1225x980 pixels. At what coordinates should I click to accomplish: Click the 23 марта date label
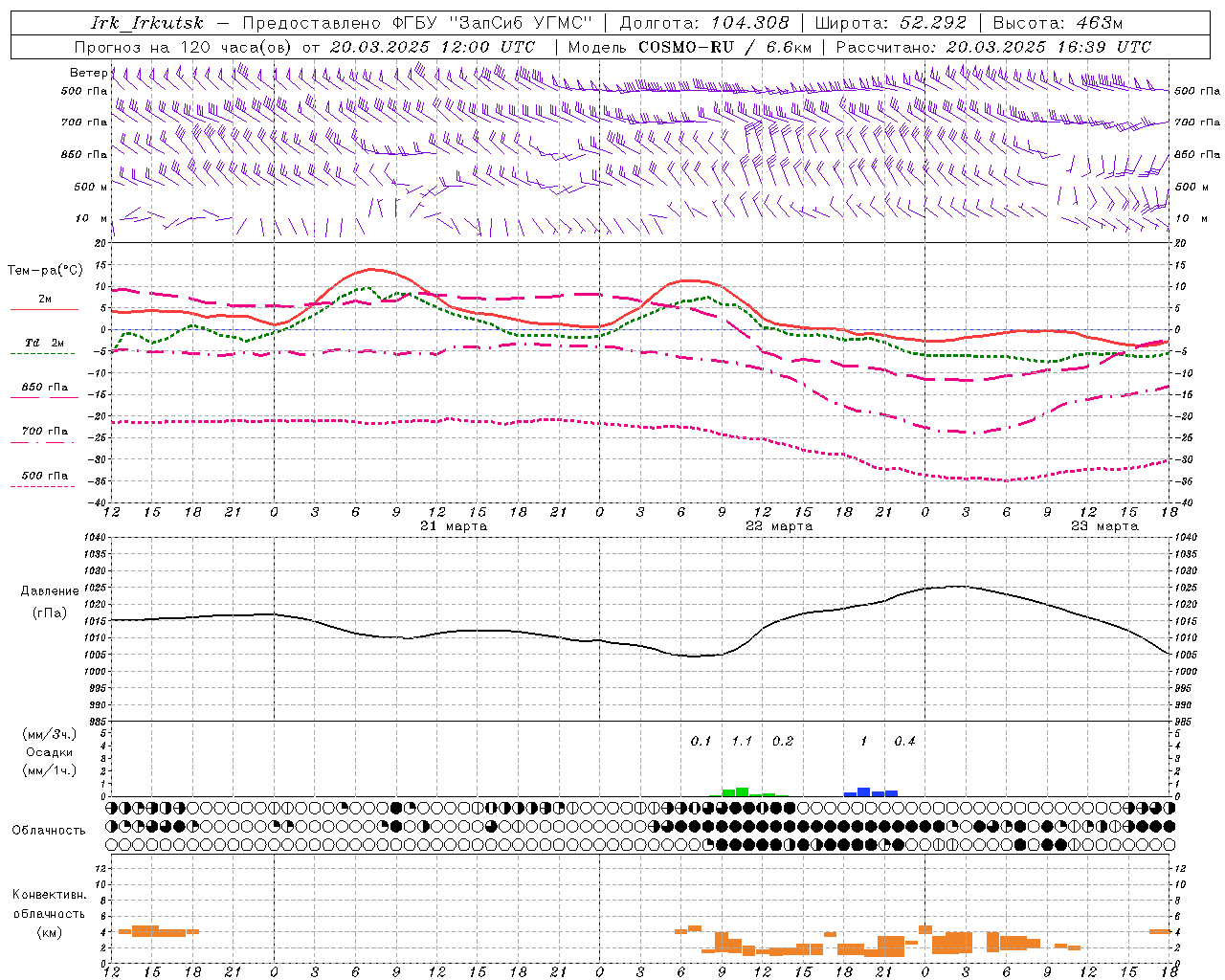click(x=1104, y=526)
